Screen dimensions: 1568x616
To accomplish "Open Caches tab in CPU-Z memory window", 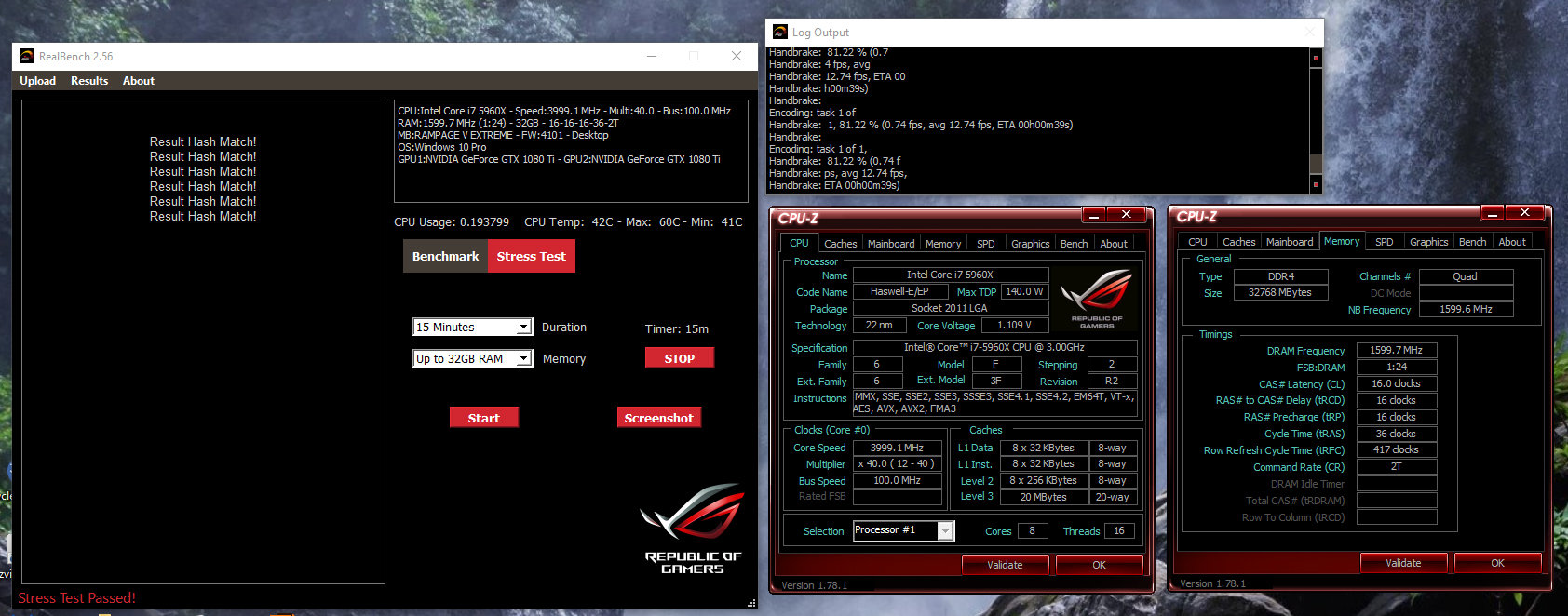I will [1239, 242].
